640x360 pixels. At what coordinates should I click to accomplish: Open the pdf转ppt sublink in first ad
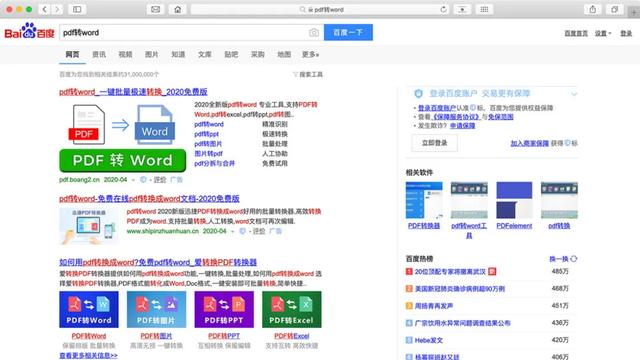pos(207,134)
